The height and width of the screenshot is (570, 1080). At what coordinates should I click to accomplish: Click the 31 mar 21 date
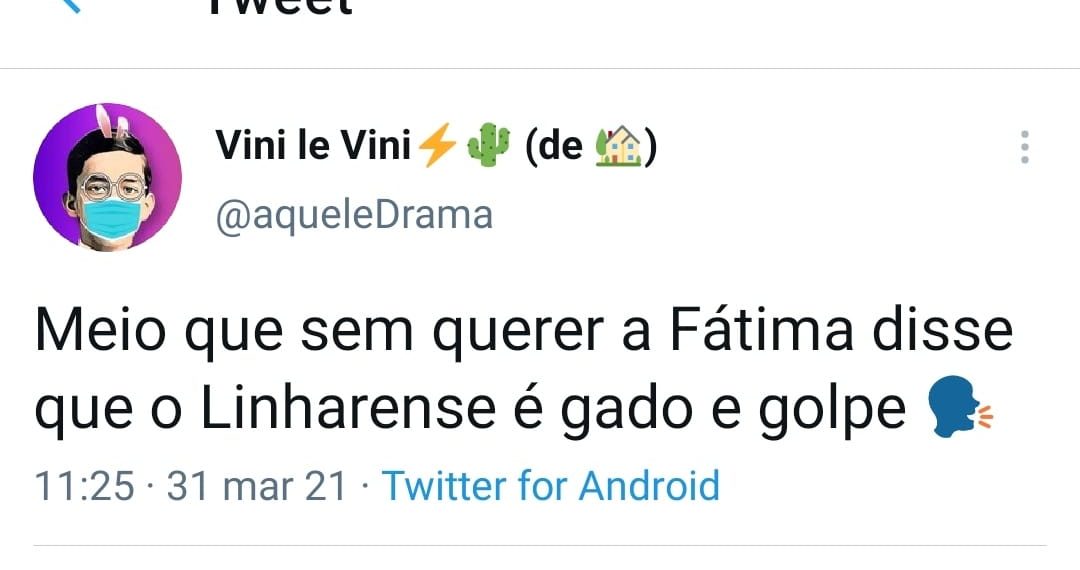(256, 486)
